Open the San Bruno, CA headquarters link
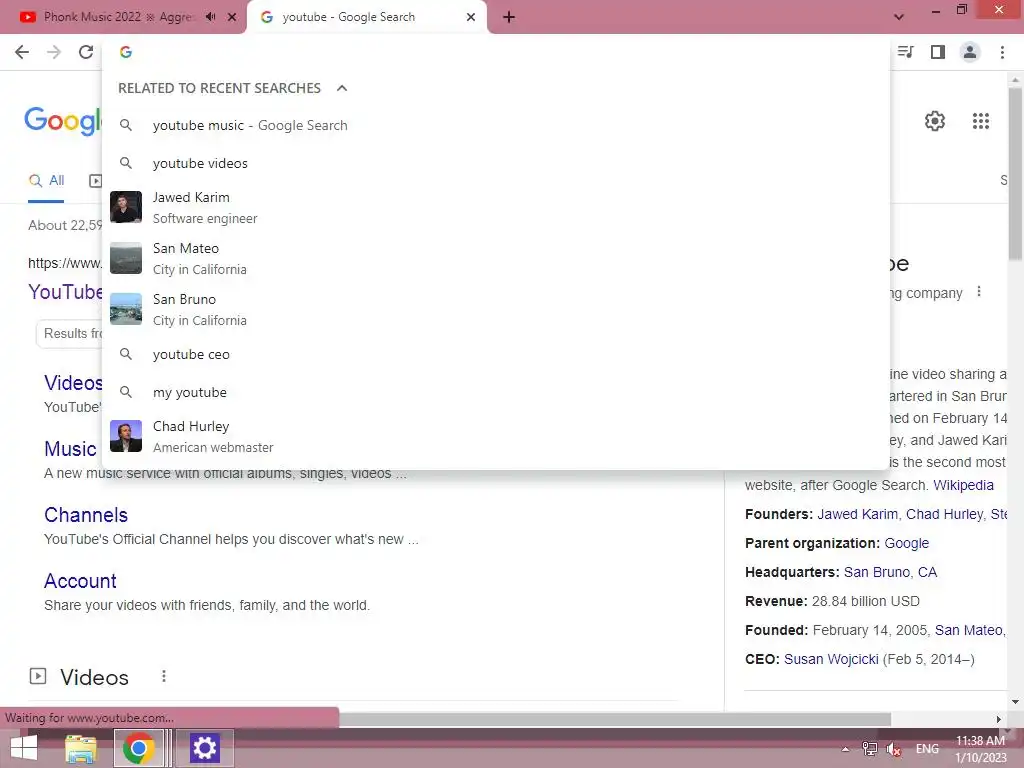Image resolution: width=1024 pixels, height=768 pixels. click(890, 573)
